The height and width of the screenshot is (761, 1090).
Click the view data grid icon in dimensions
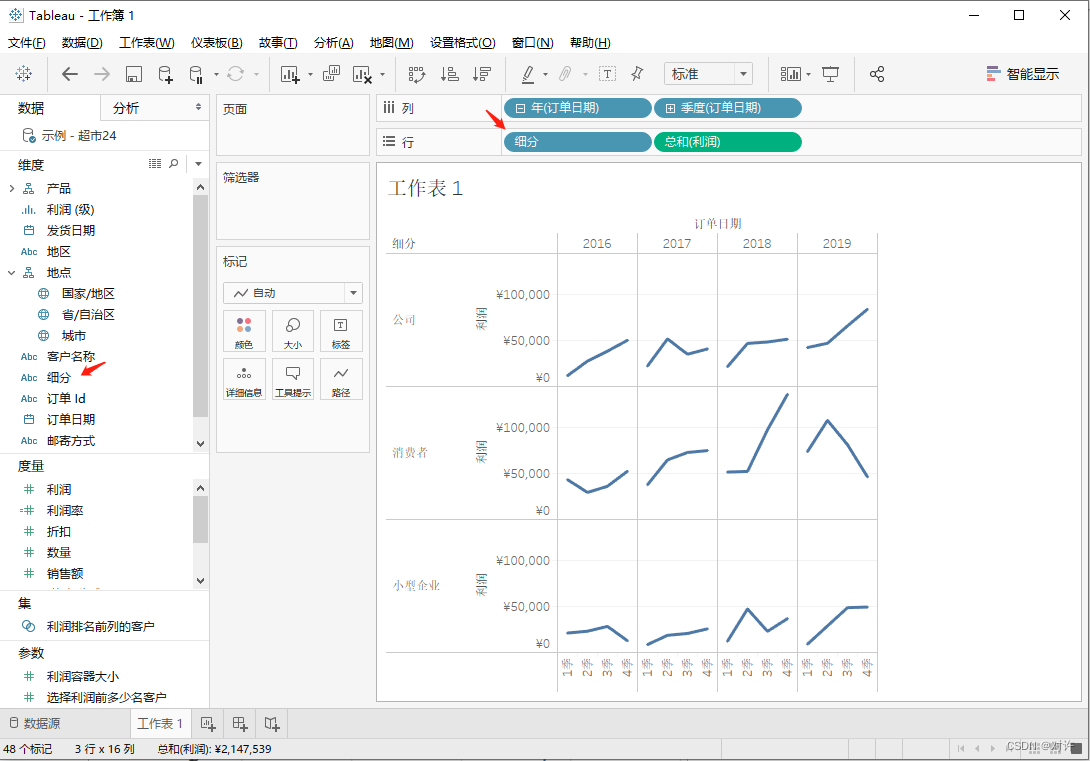[x=155, y=164]
